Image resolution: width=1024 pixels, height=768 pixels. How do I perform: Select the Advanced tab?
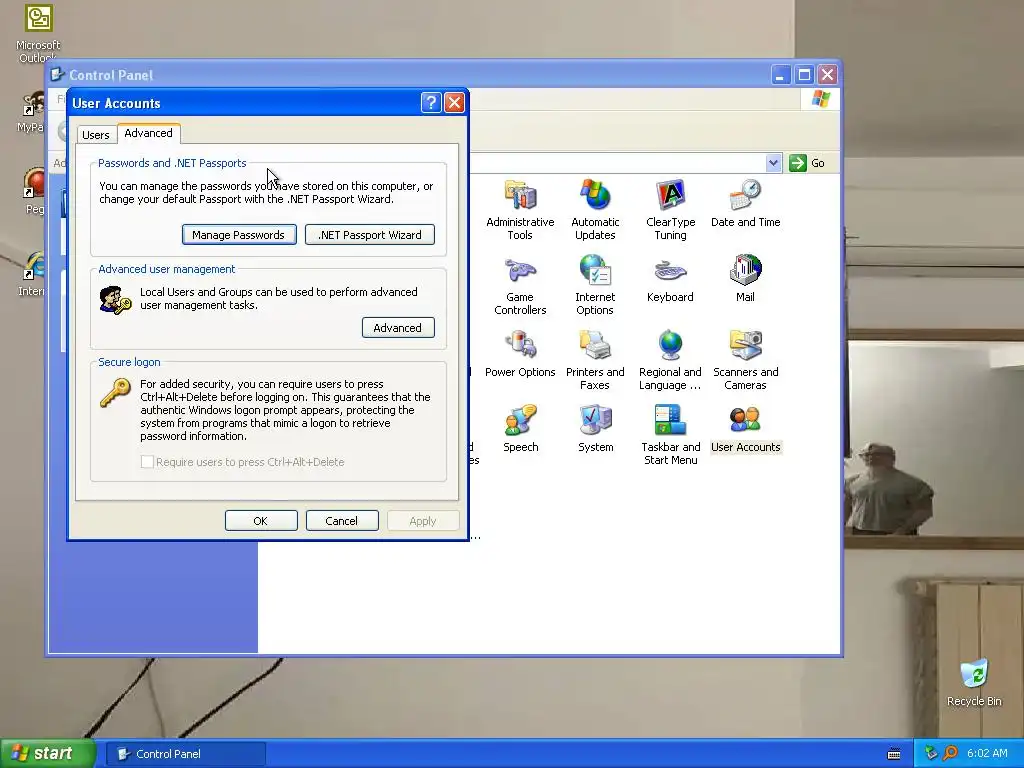coord(148,133)
